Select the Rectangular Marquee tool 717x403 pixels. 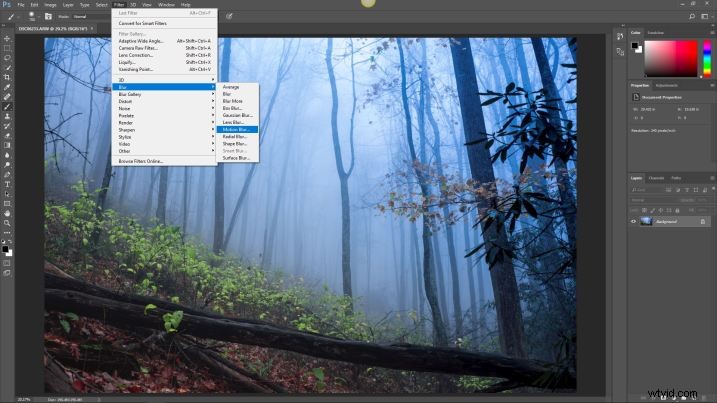point(7,48)
